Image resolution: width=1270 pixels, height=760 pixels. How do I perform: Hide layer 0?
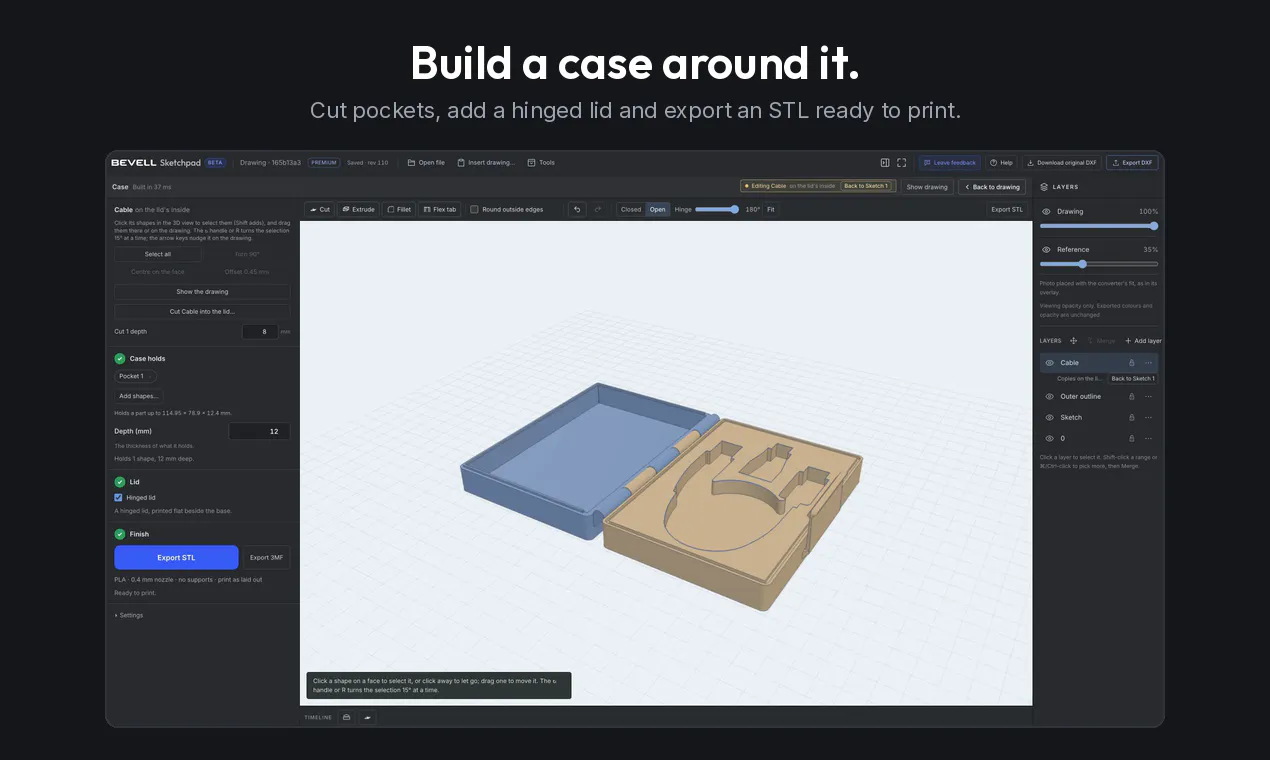click(x=1049, y=439)
